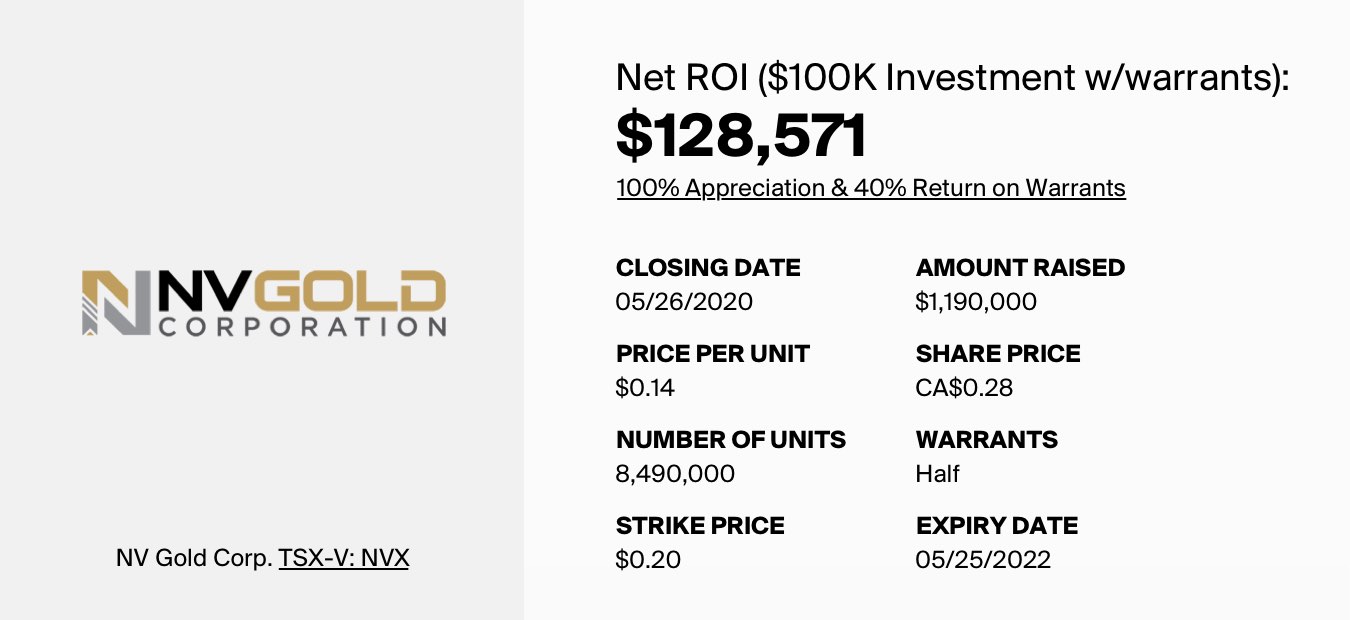This screenshot has width=1350, height=620.
Task: Select the Price Per Unit label
Action: [713, 354]
